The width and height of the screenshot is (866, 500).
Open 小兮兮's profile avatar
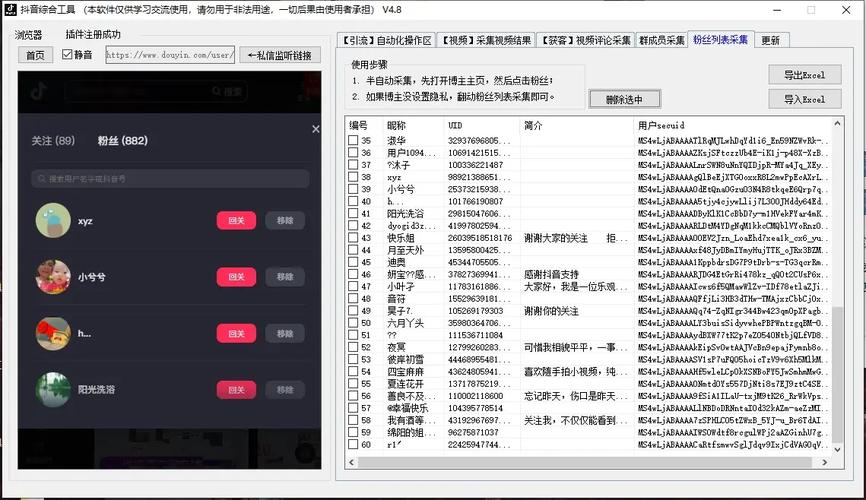click(x=52, y=277)
